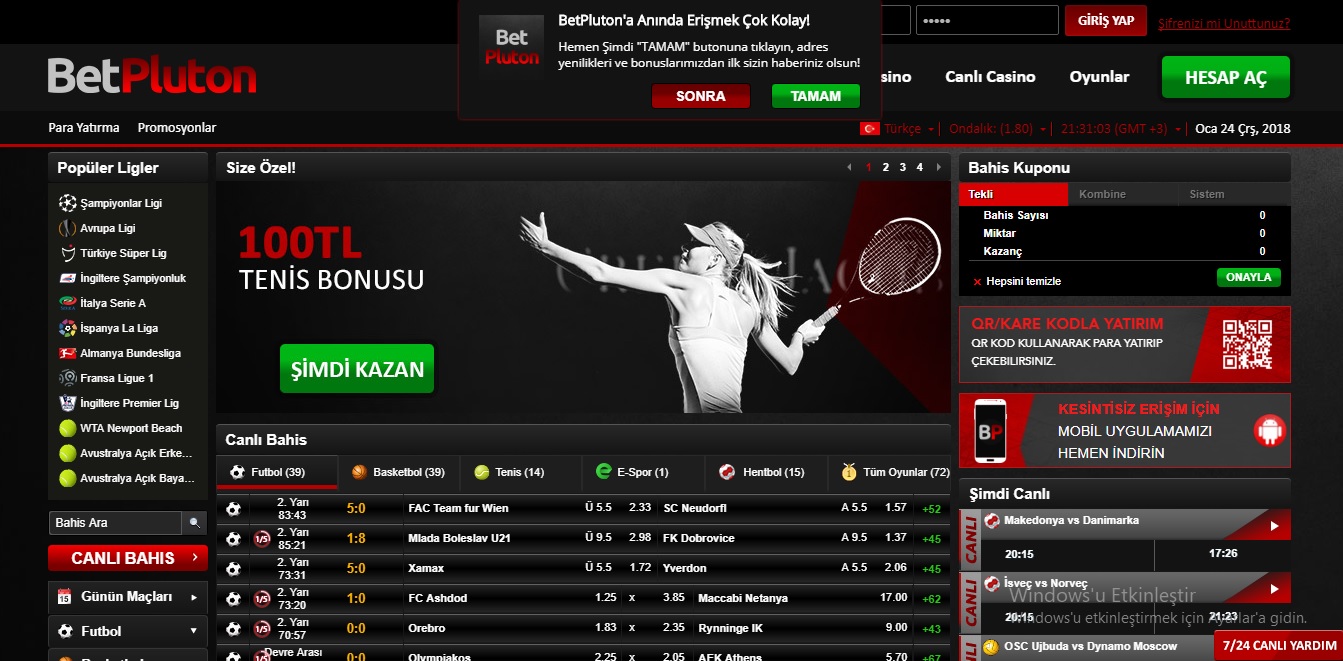
Task: Click the red X Hepsini temizle icon
Action: [x=977, y=282]
